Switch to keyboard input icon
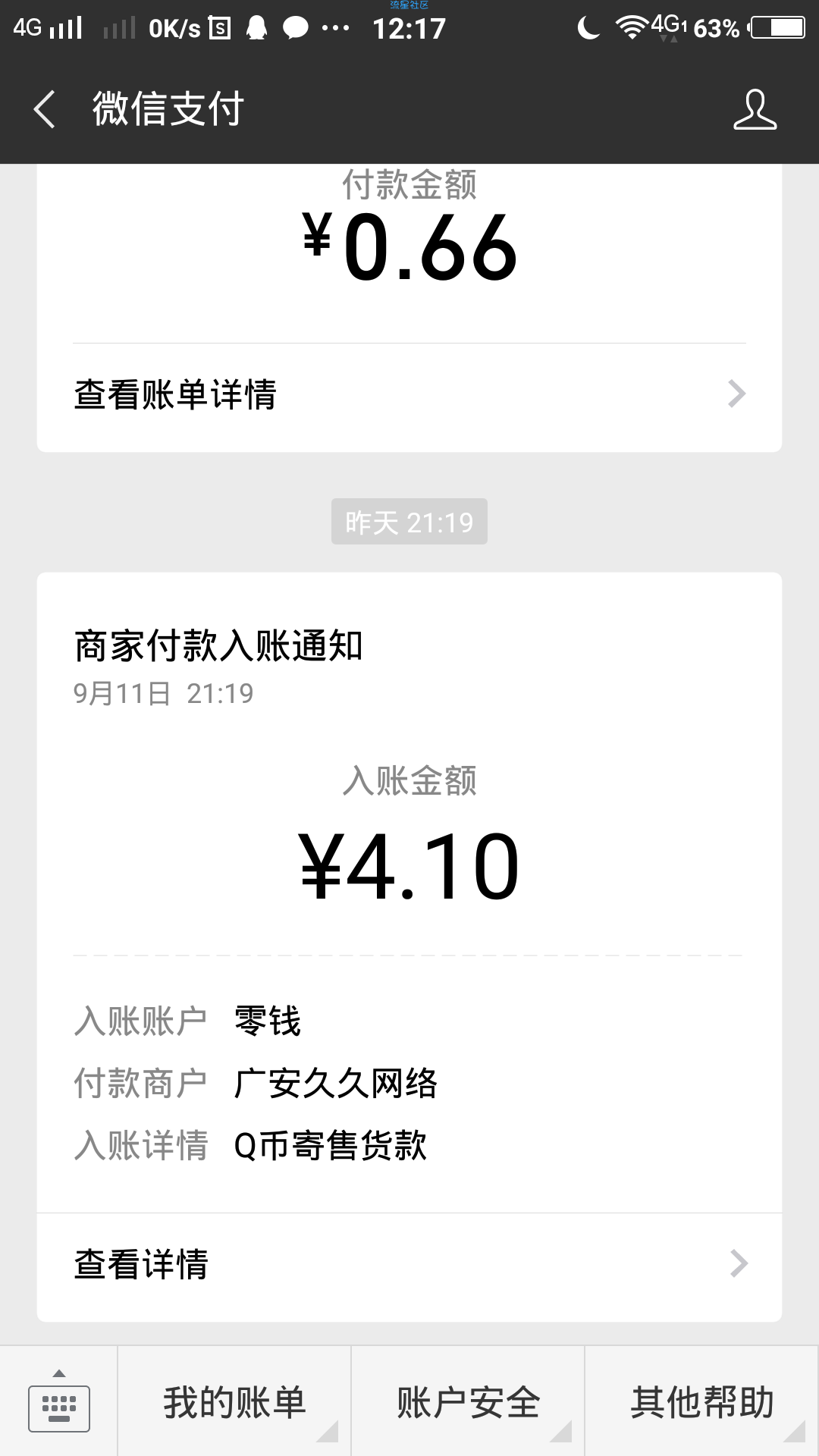 59,1401
